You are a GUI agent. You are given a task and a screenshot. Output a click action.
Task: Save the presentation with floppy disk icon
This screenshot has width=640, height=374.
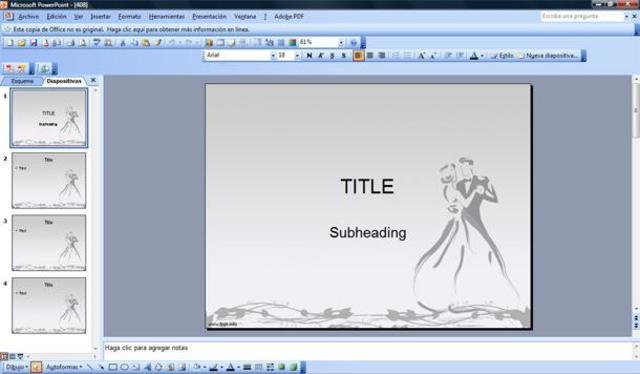33,42
